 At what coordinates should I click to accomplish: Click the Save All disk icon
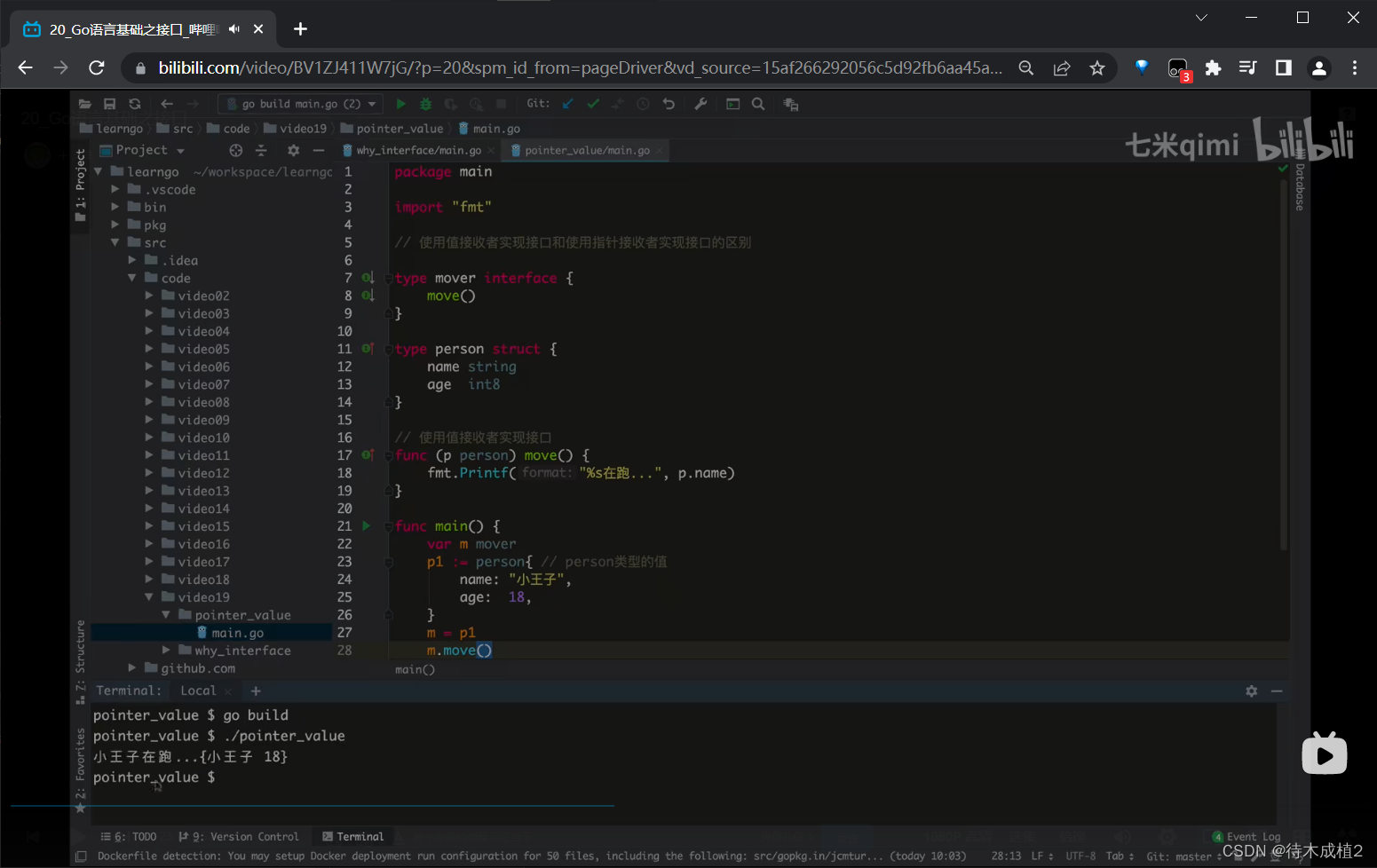(110, 104)
